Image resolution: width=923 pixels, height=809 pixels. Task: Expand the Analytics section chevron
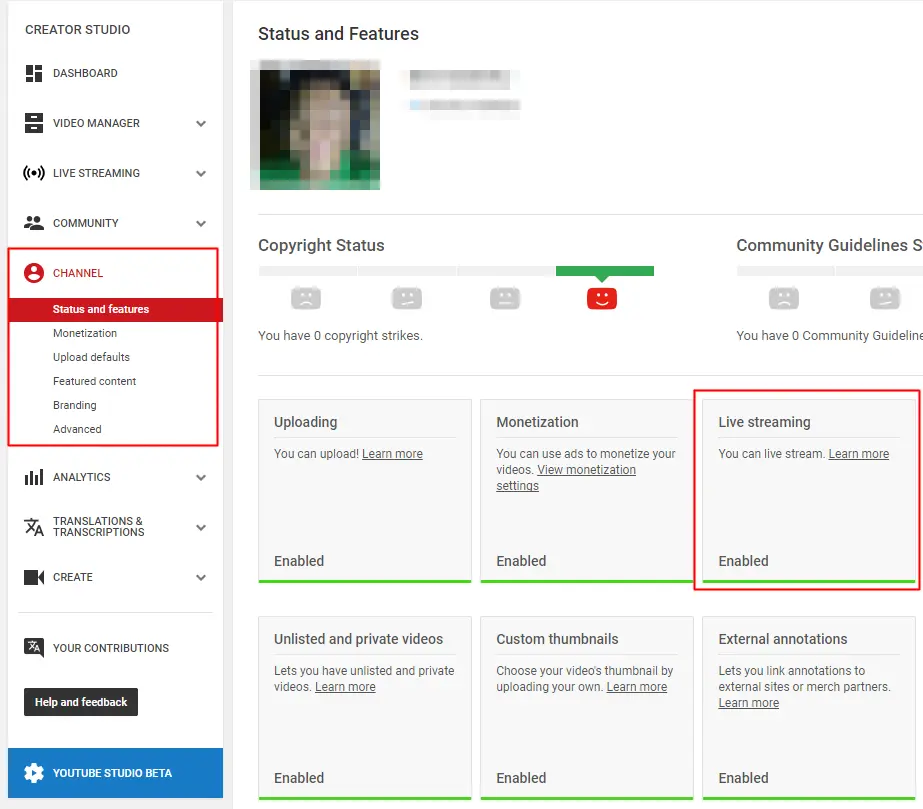click(201, 478)
